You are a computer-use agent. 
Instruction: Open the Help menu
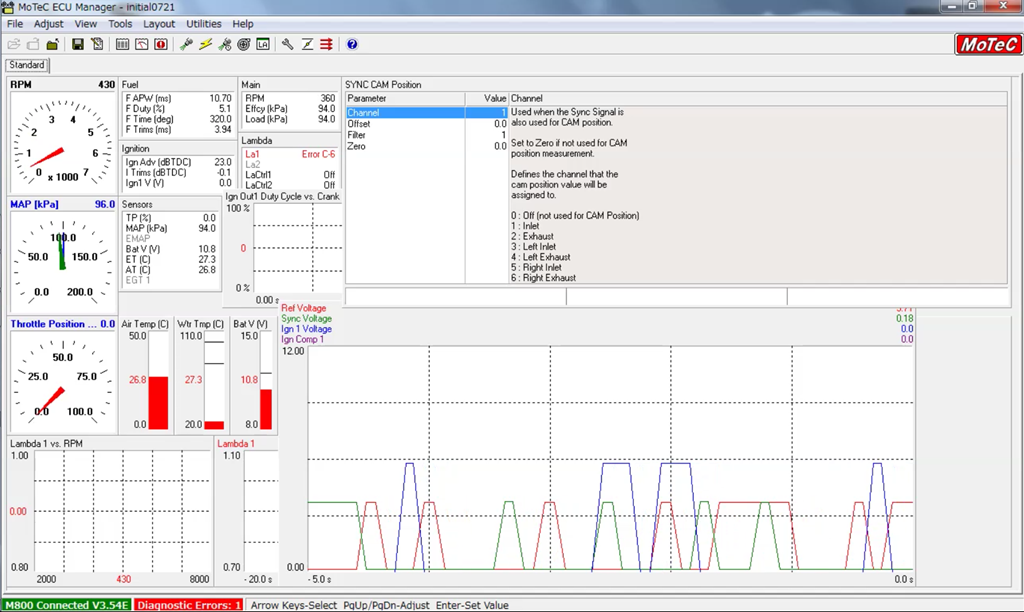[x=243, y=24]
